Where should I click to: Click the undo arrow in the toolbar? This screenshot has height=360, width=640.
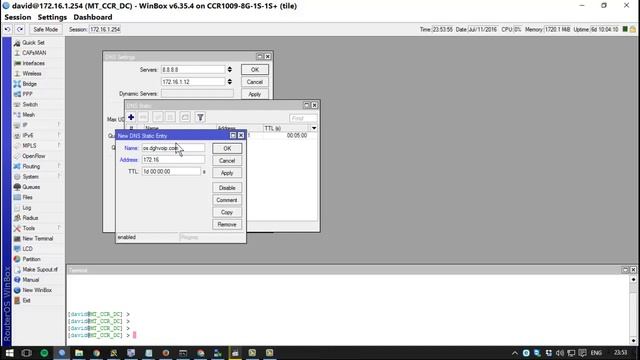7,29
